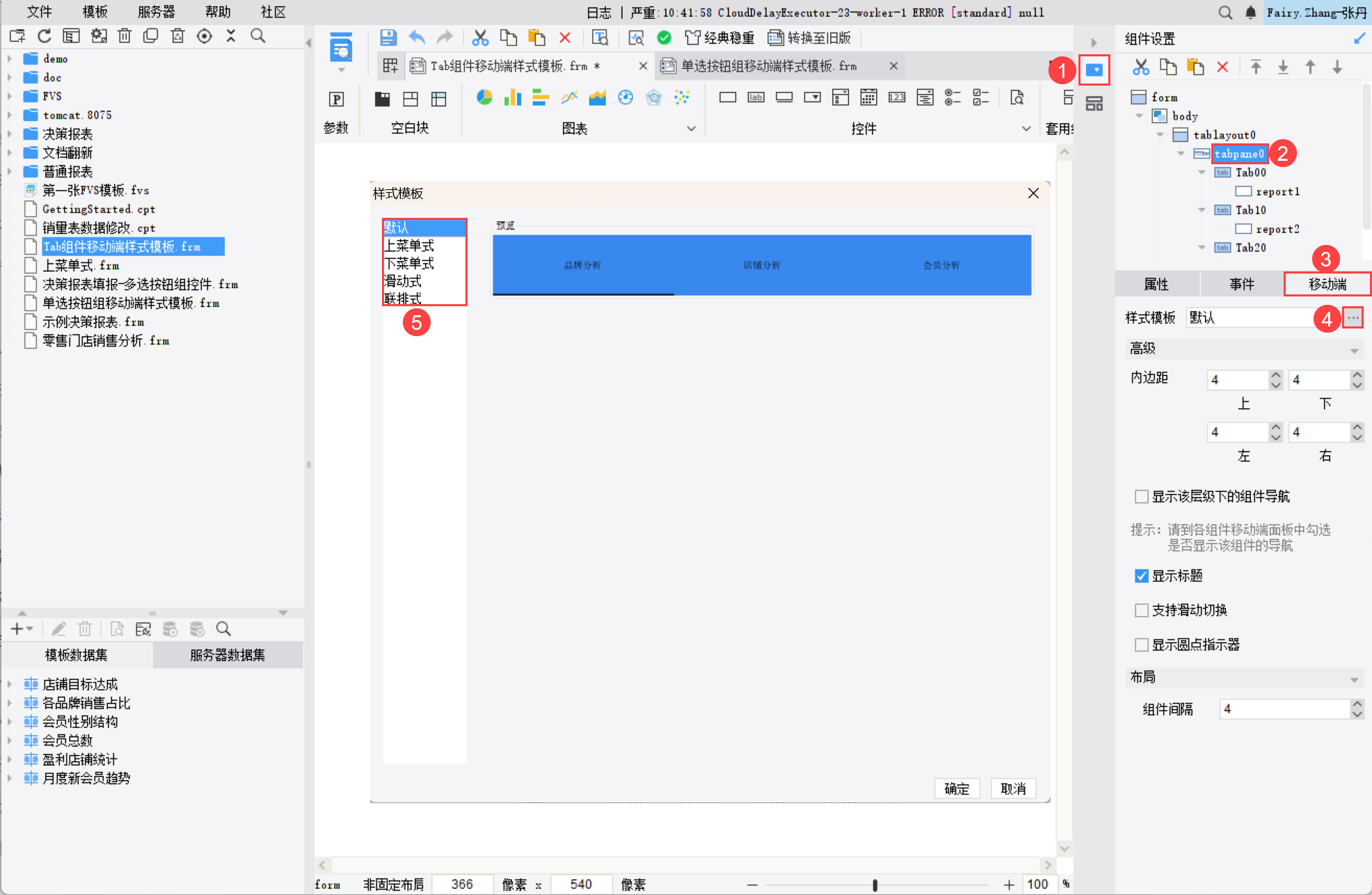This screenshot has height=895, width=1372.
Task: Uncheck the 显示标题 checkbox
Action: pyautogui.click(x=1142, y=576)
